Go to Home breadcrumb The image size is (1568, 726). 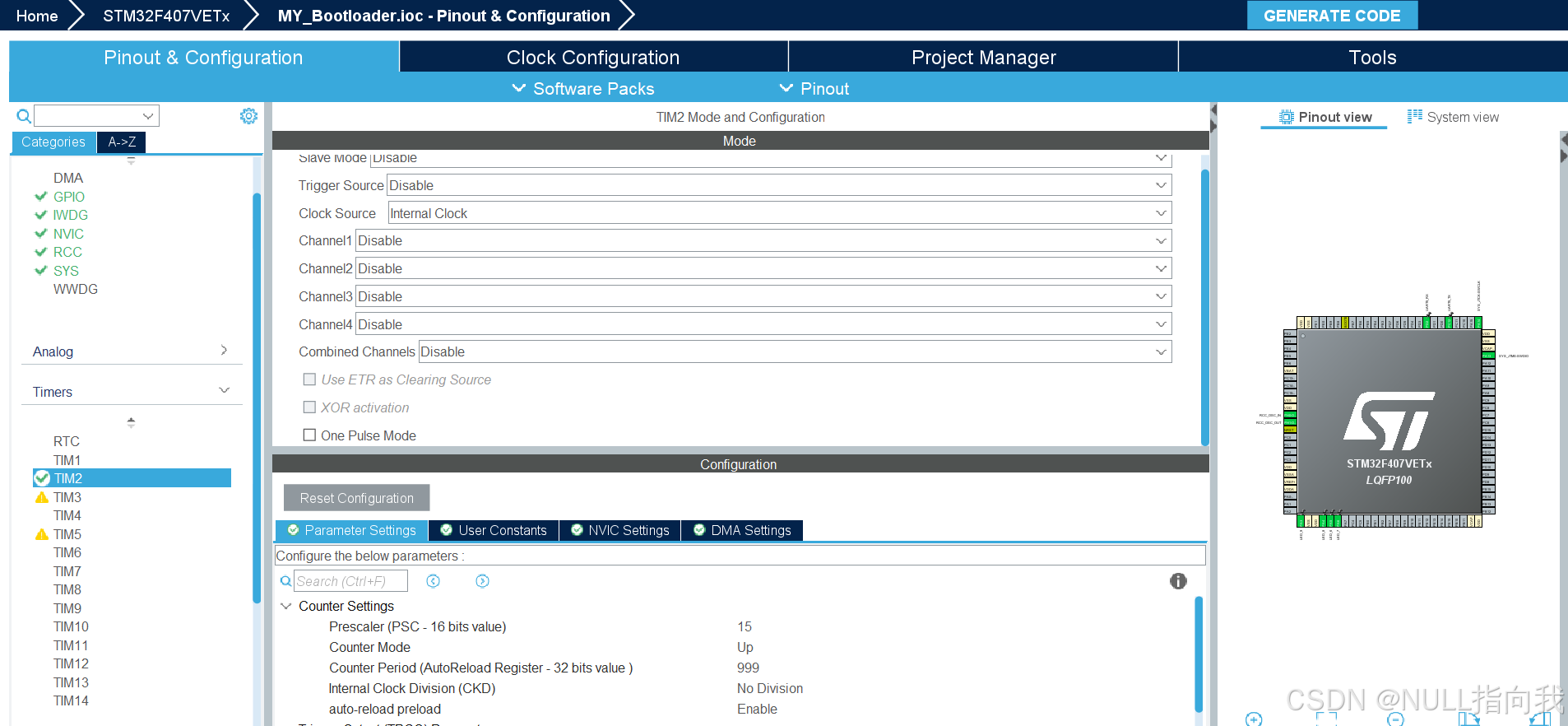pos(37,16)
